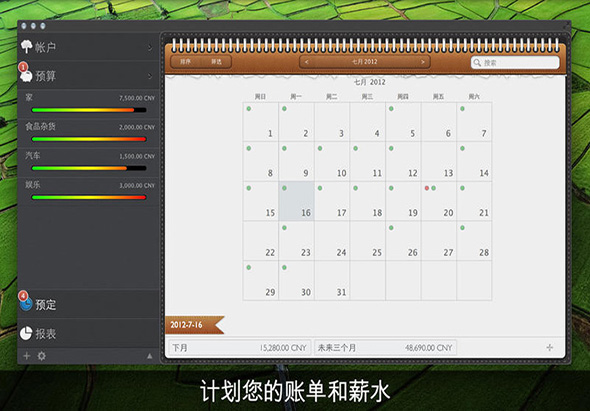Viewport: 590px width, 411px height.
Task: Click the 食品杂货 budget progress bar
Action: 89,139
